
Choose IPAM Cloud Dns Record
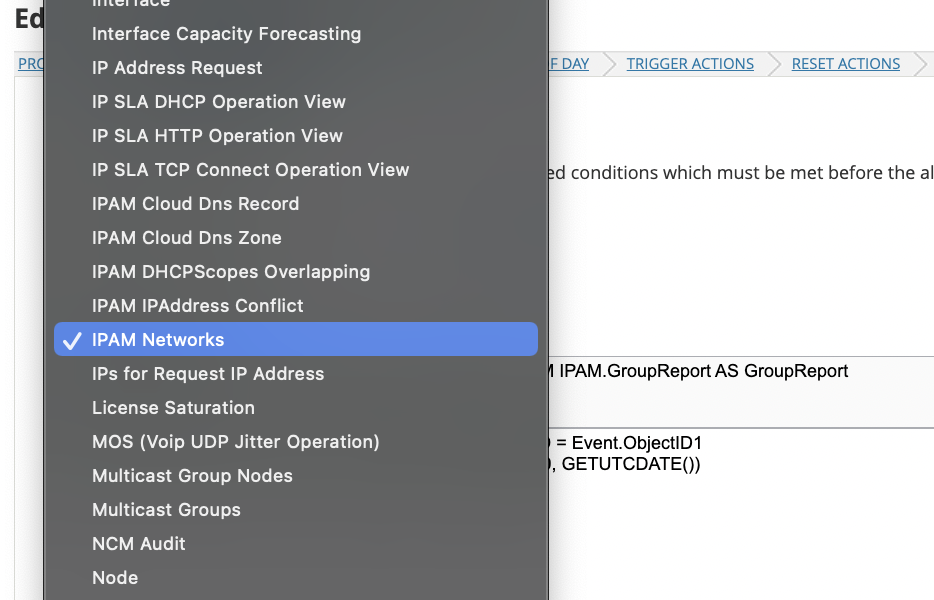(195, 204)
